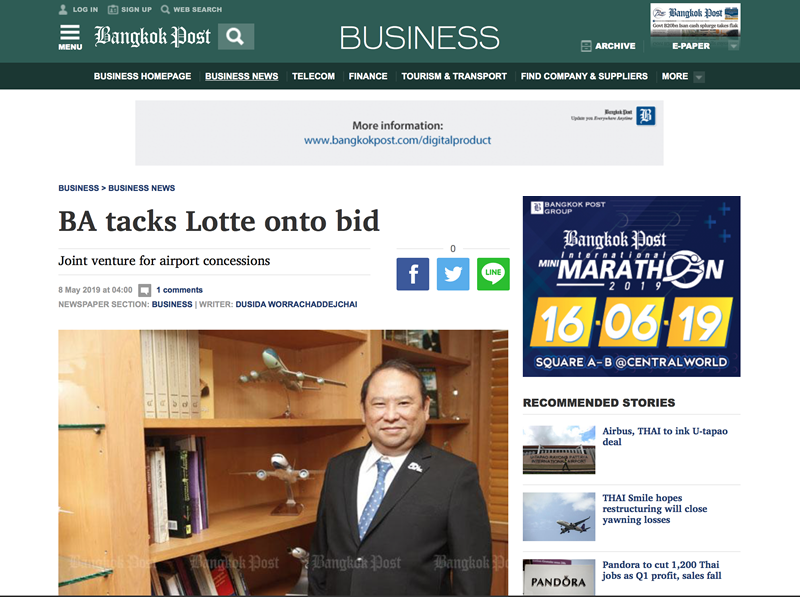Share article via Twitter icon

(x=453, y=274)
